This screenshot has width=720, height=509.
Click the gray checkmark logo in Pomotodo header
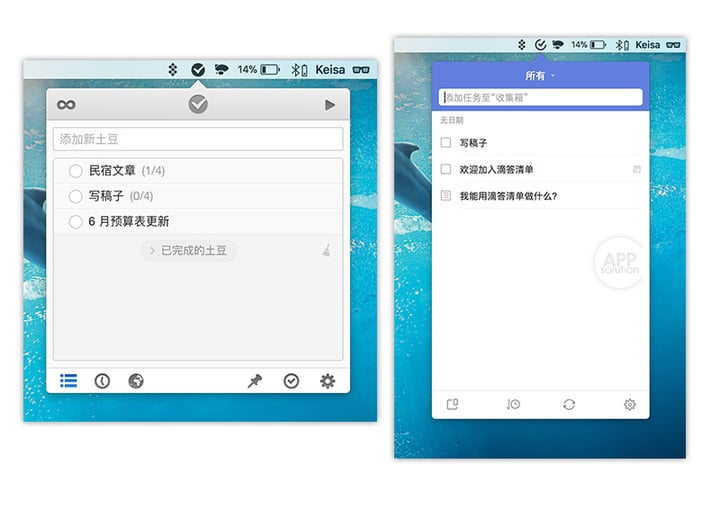tap(198, 104)
